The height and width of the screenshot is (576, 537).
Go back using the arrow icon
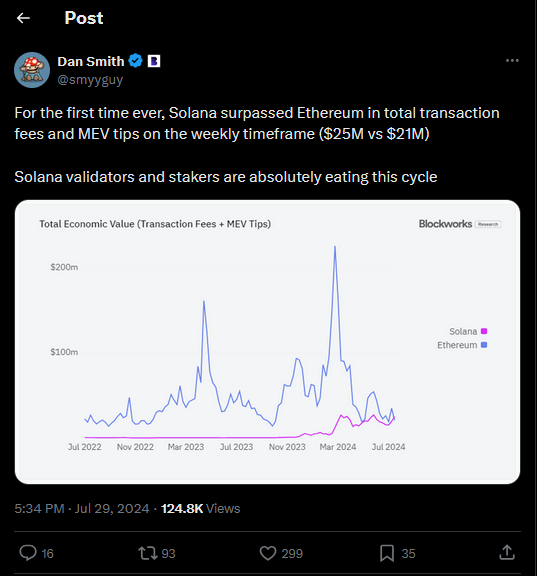pyautogui.click(x=23, y=18)
